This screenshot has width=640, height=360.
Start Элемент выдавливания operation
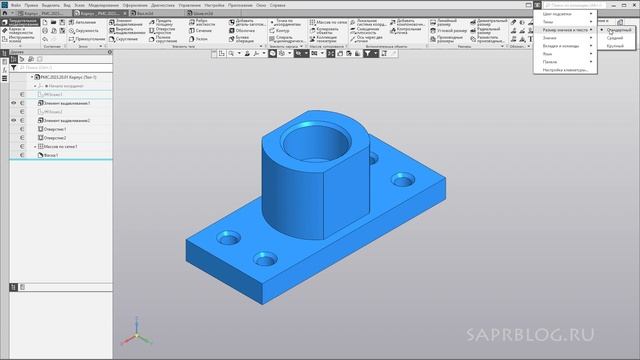click(x=125, y=22)
